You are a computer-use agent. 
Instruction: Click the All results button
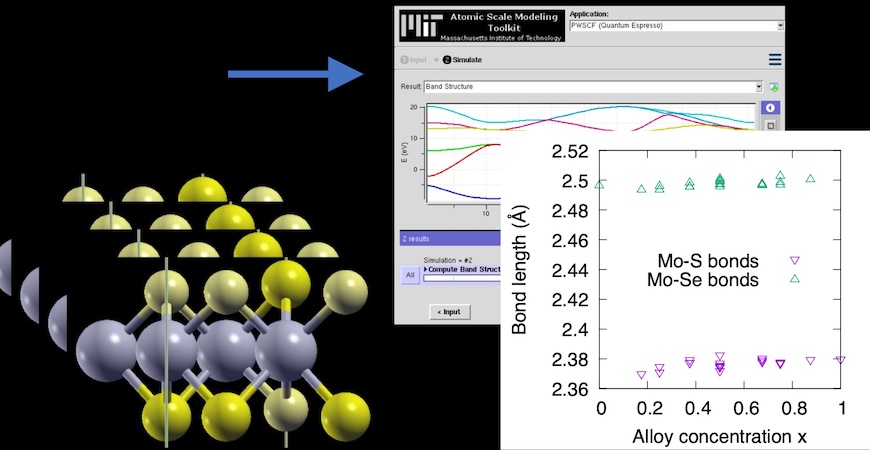coord(409,275)
